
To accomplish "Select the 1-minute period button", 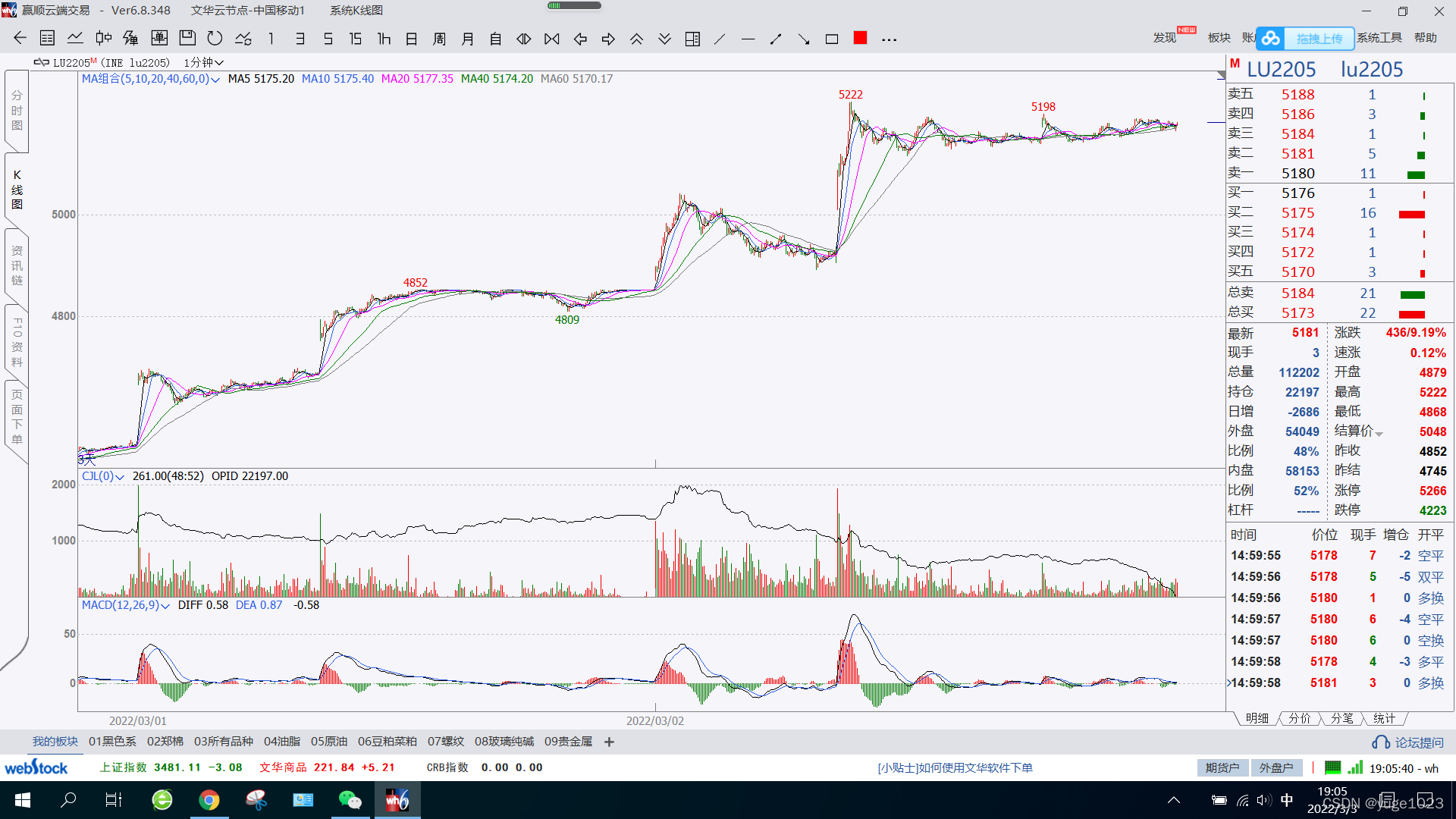I will click(271, 39).
